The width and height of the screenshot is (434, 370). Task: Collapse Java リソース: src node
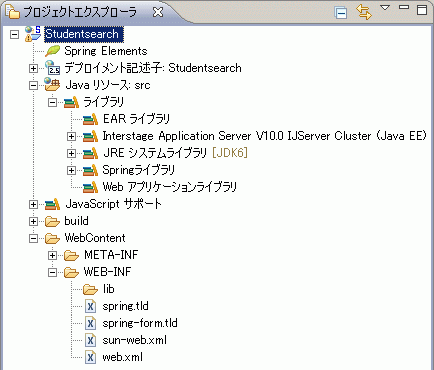[33, 86]
